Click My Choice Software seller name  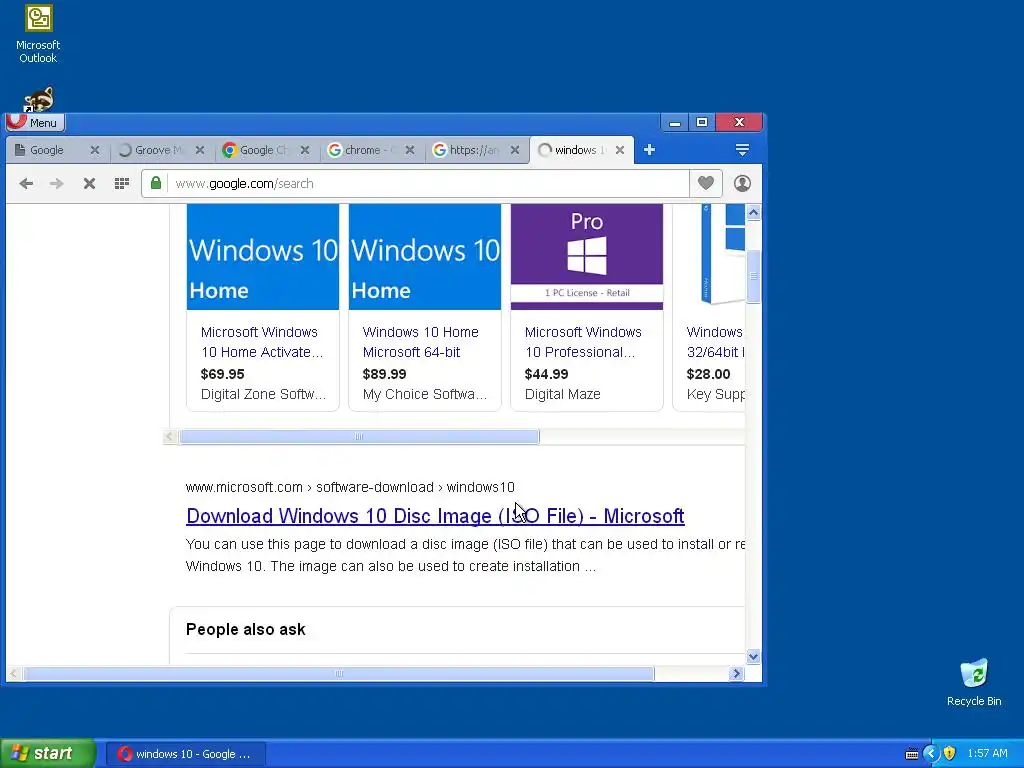tap(424, 394)
